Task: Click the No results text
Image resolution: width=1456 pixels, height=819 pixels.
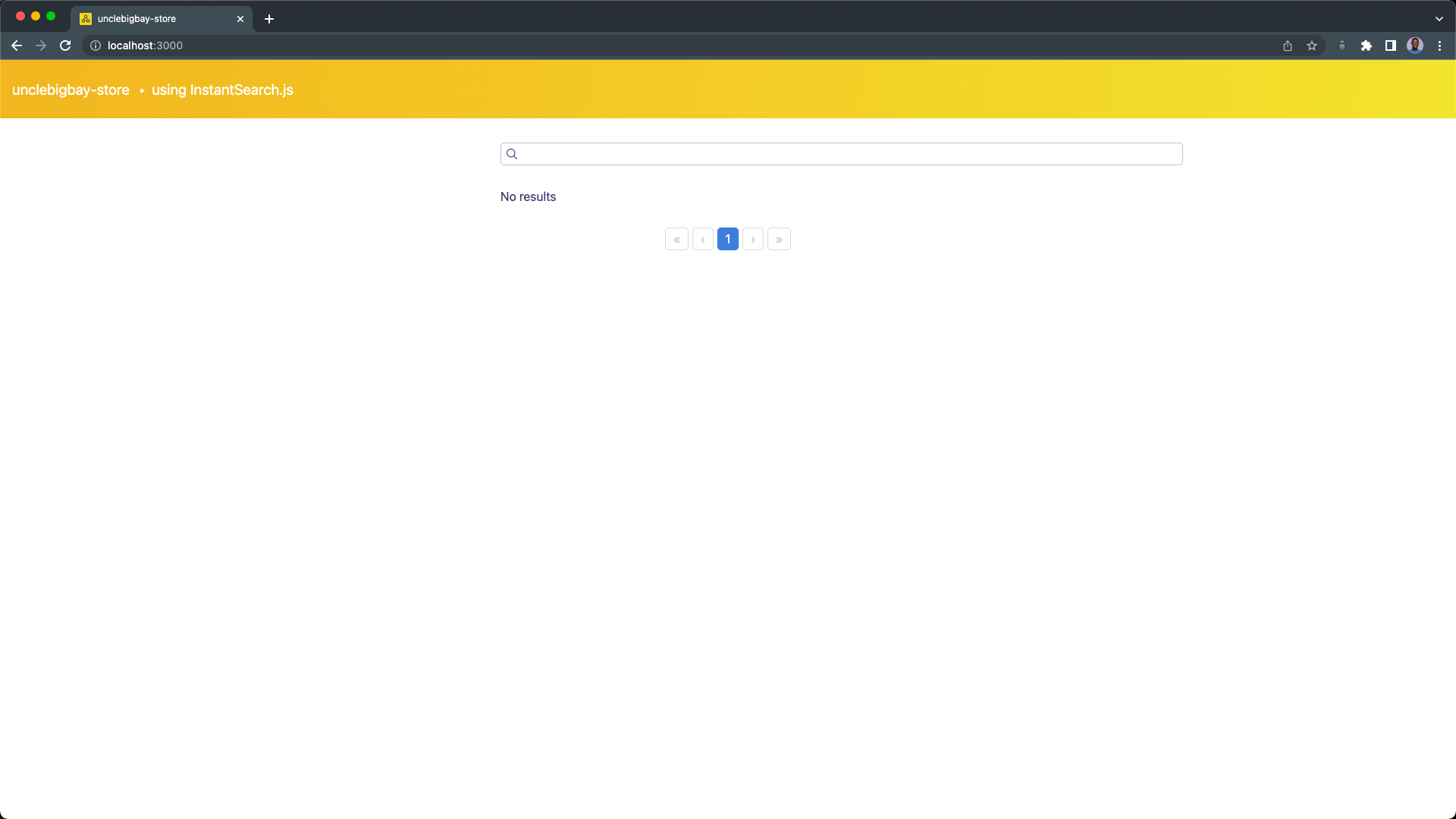Action: pyautogui.click(x=528, y=196)
